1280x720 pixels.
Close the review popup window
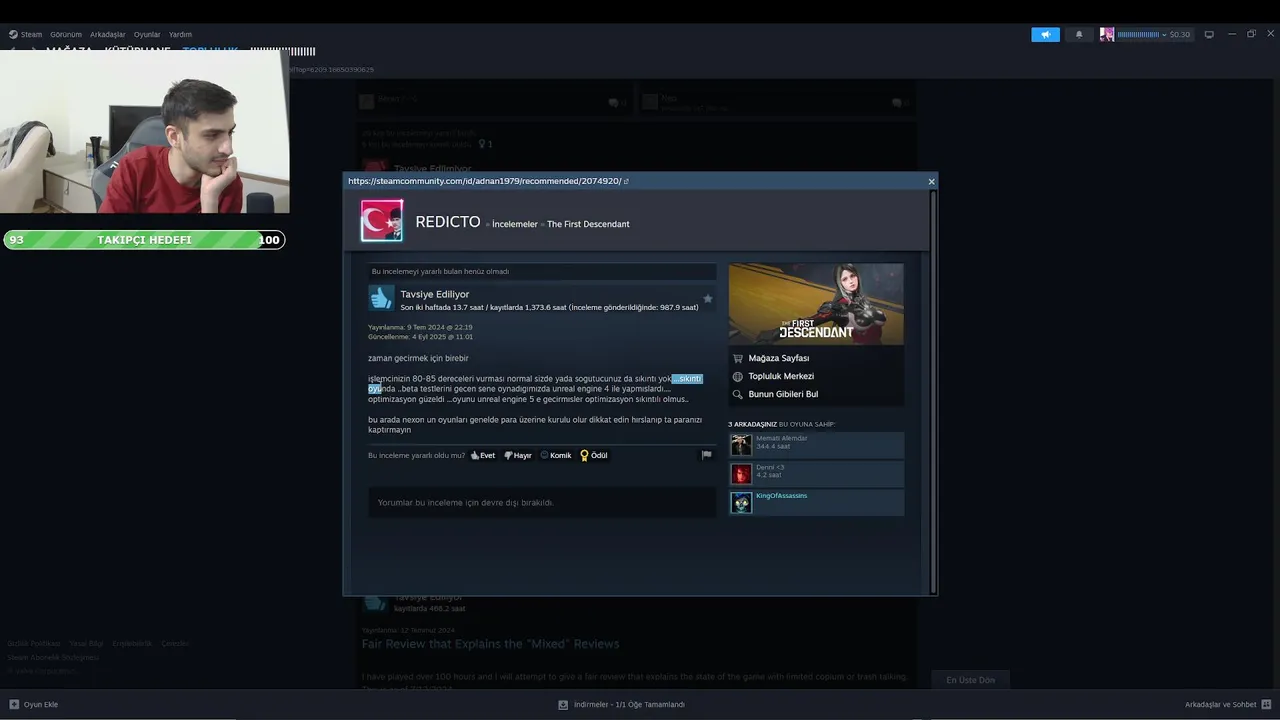(931, 181)
